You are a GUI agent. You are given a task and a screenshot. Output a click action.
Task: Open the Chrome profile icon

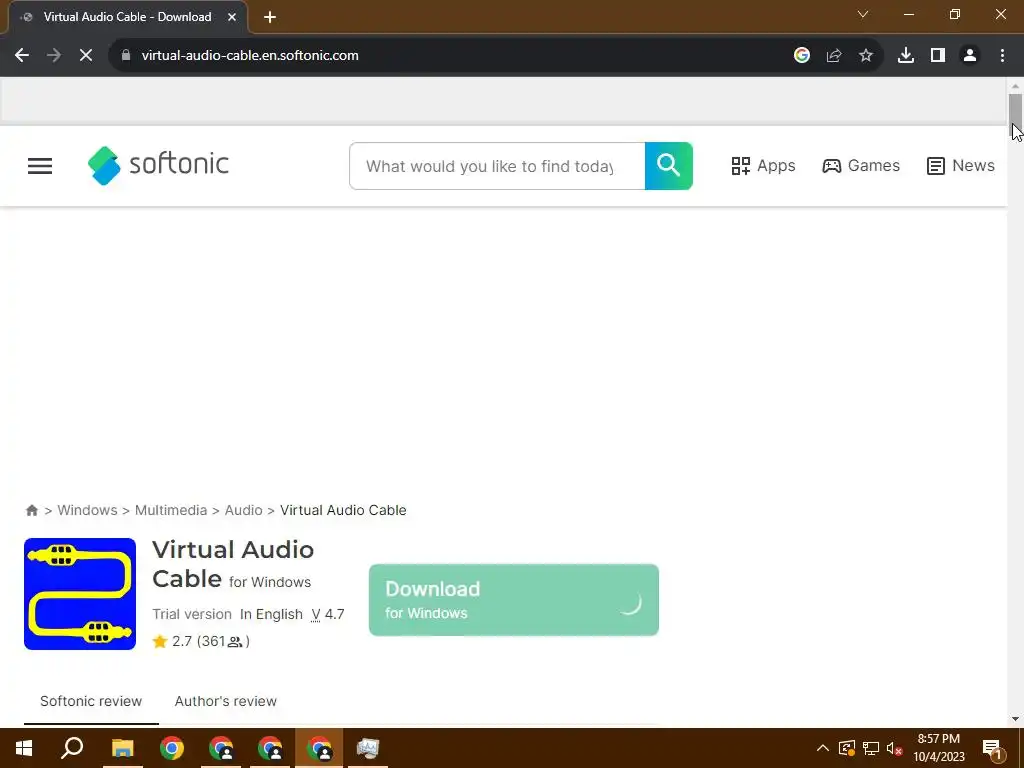coord(970,56)
